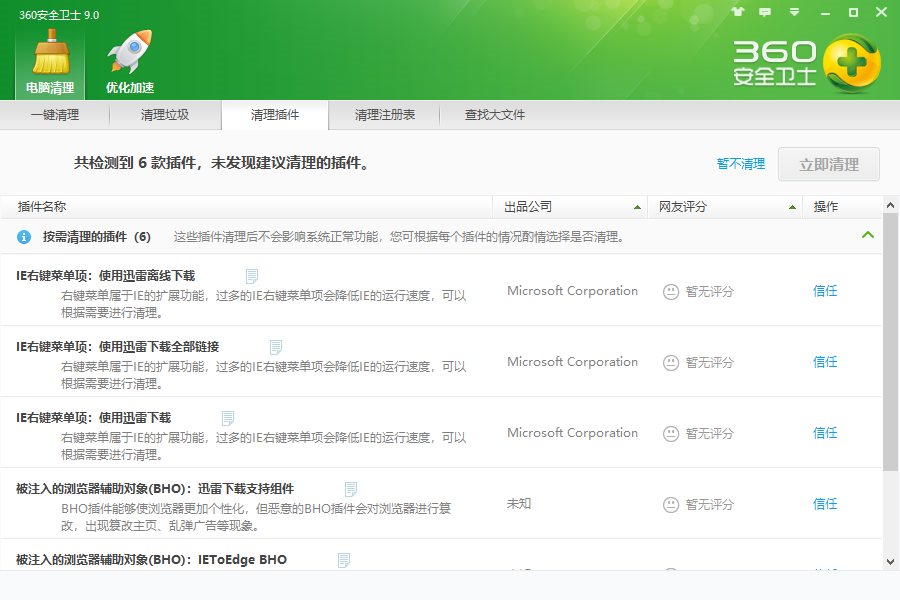
Task: Open details icon beside 迅雷下载支持组件
Action: (x=351, y=489)
